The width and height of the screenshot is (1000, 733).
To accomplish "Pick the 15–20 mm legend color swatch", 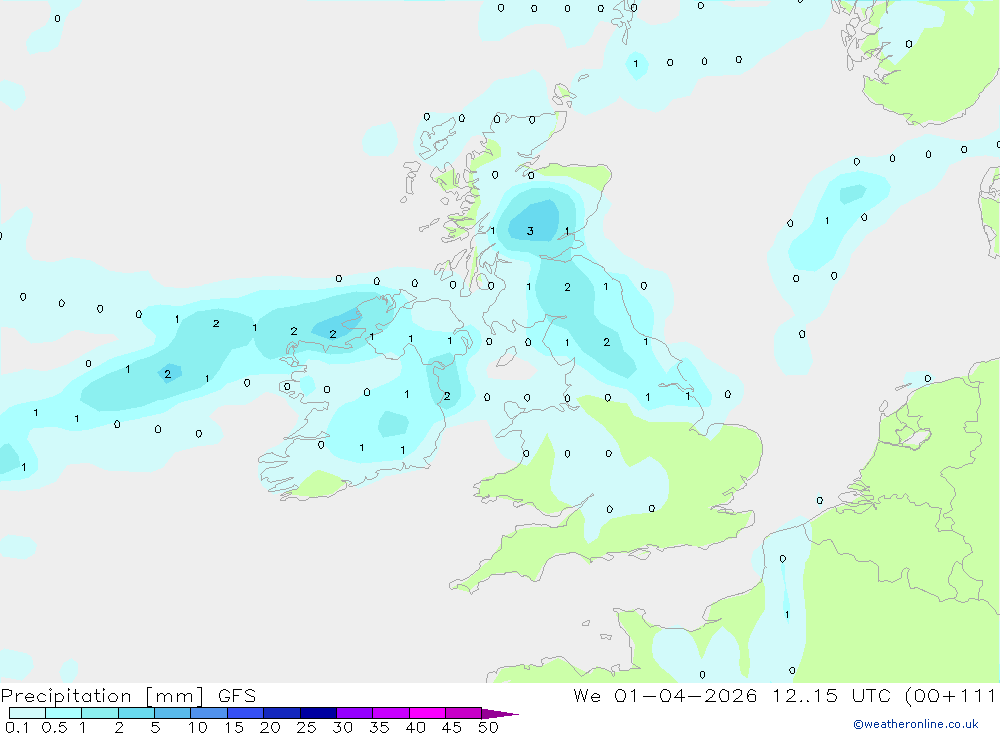I will [246, 713].
